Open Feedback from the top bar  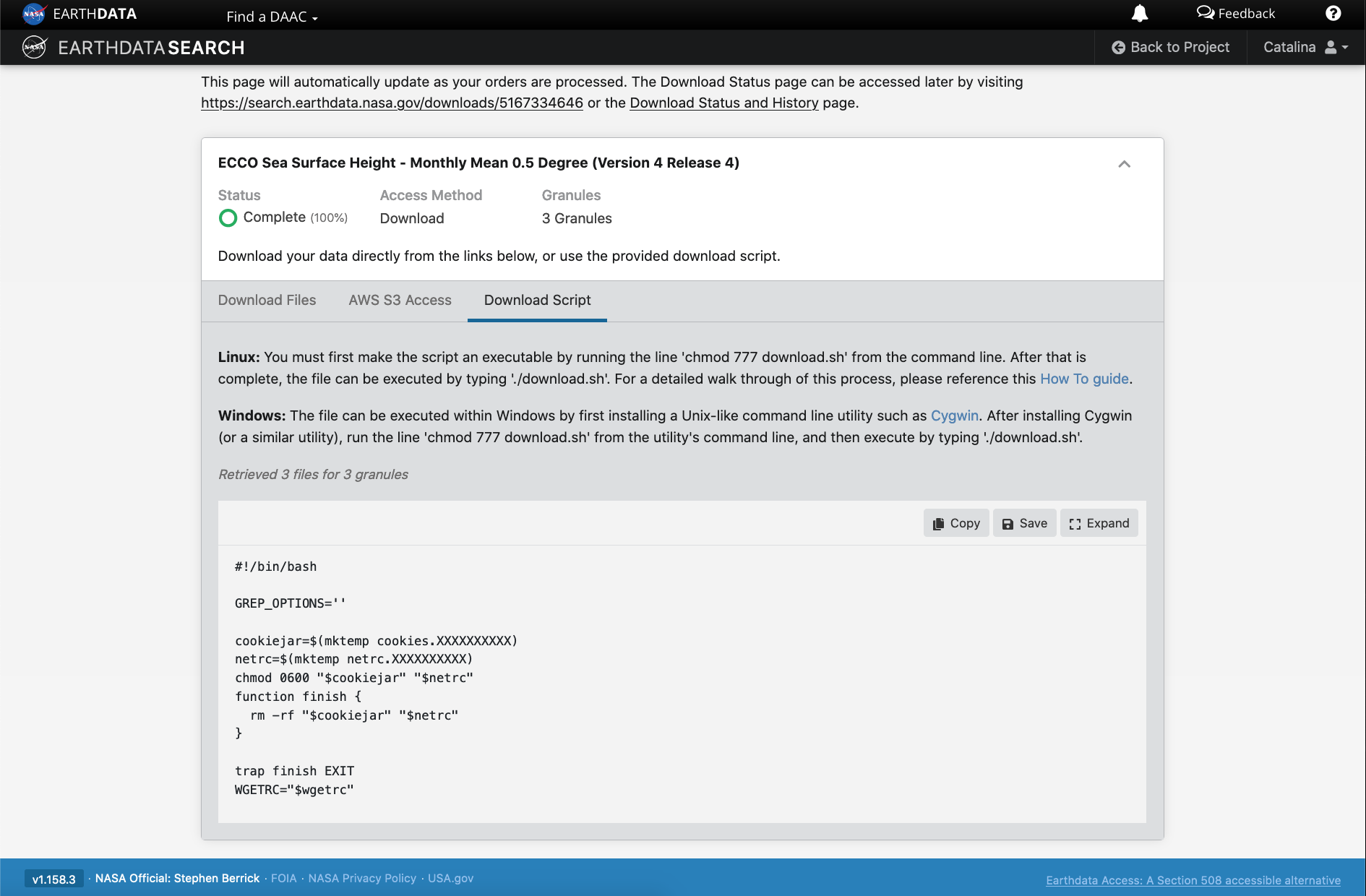[1236, 14]
